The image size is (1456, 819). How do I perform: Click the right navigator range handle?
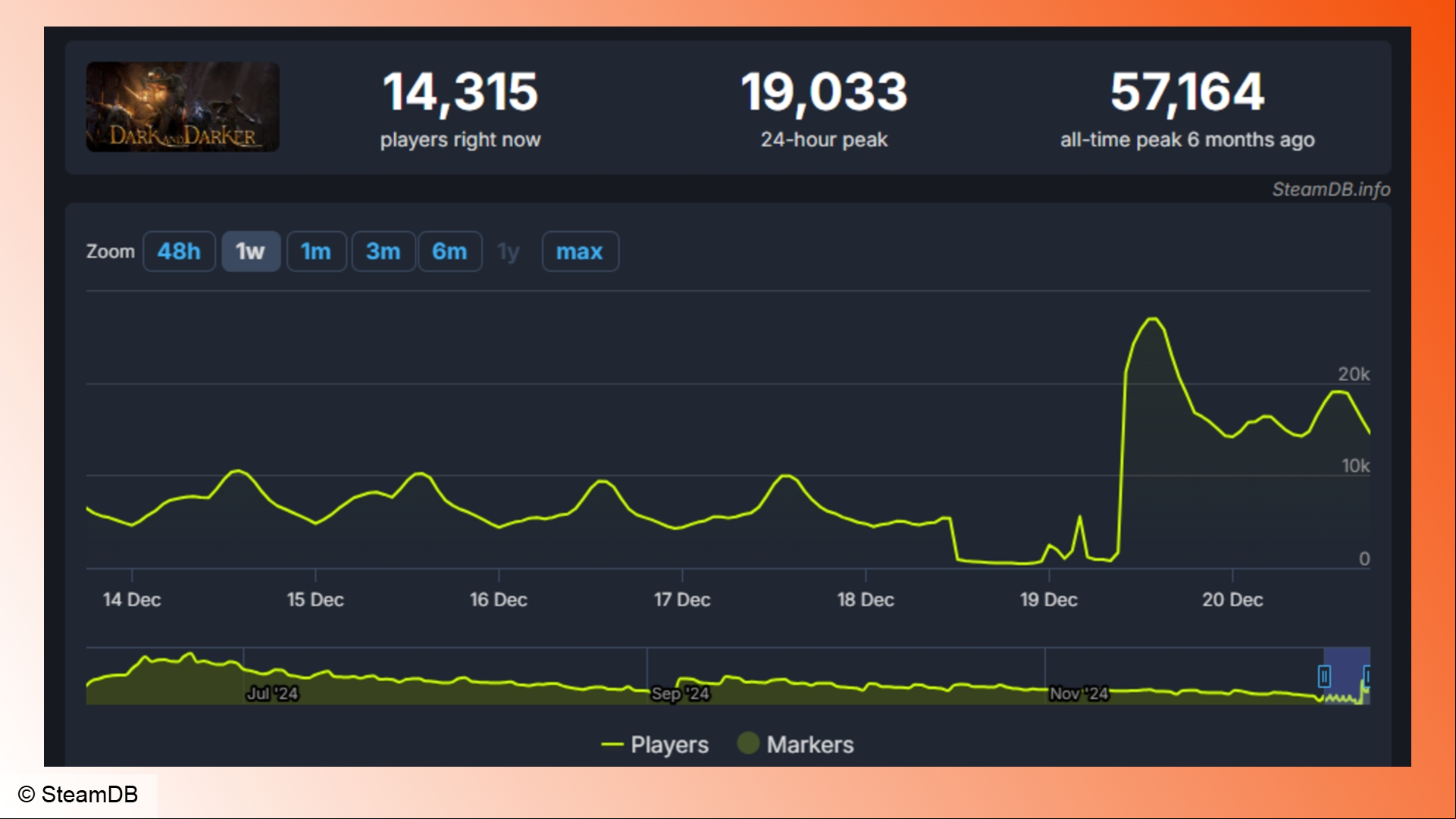1367,676
